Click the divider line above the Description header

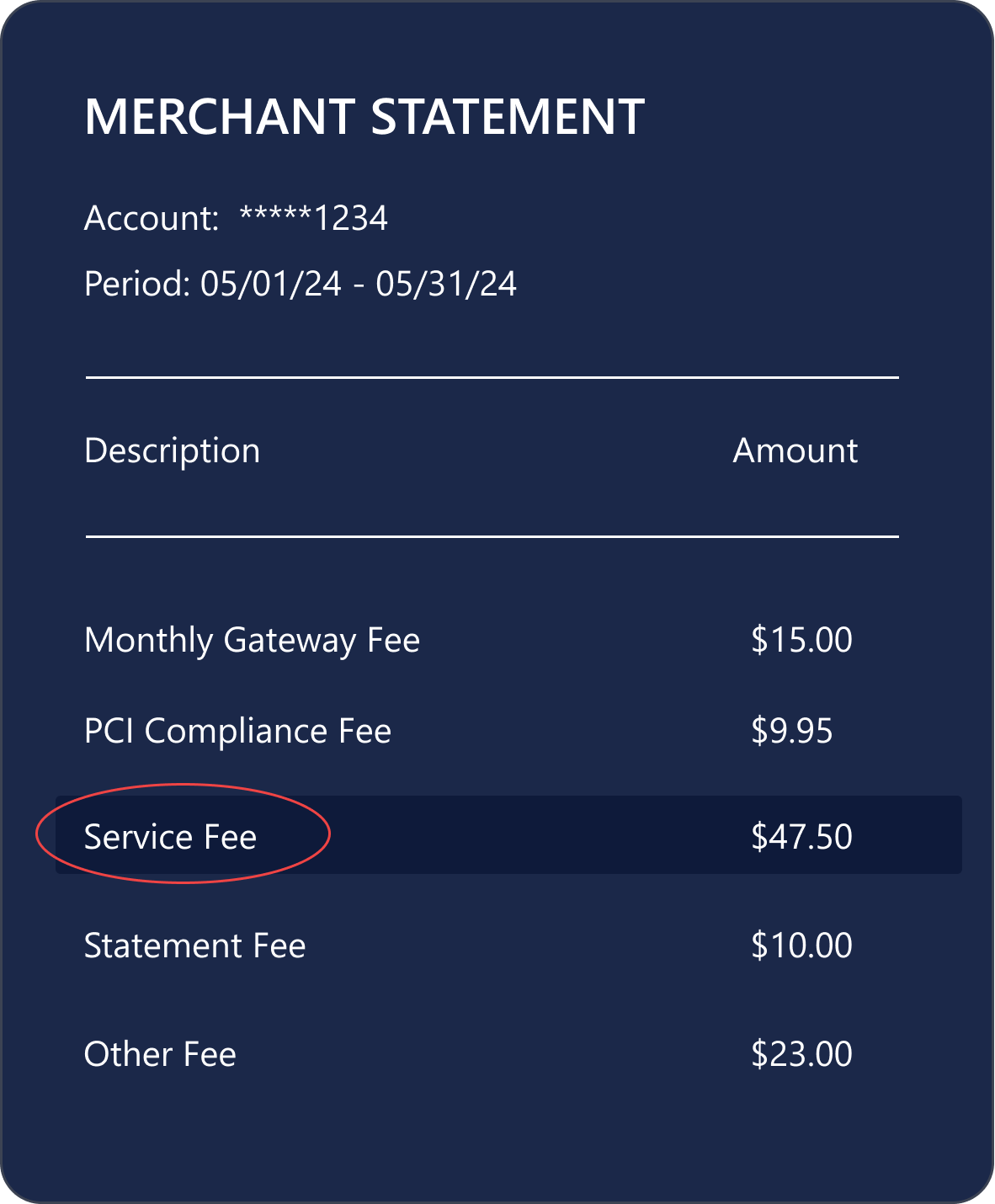click(492, 378)
